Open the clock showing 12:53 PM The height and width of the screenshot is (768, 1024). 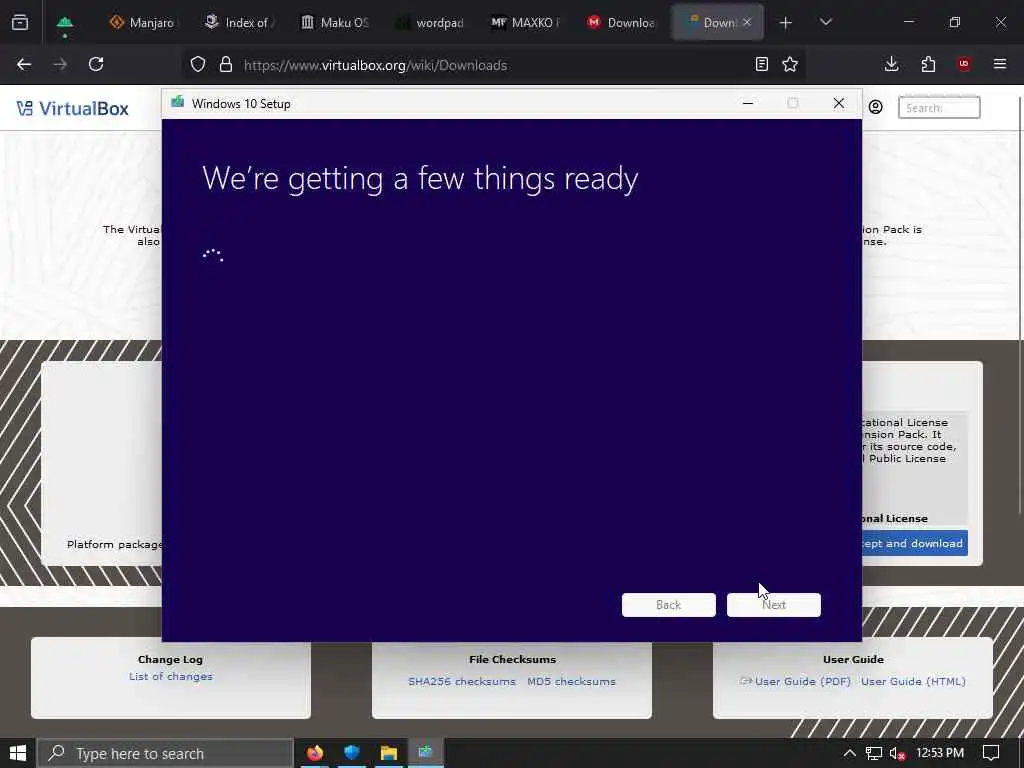940,753
